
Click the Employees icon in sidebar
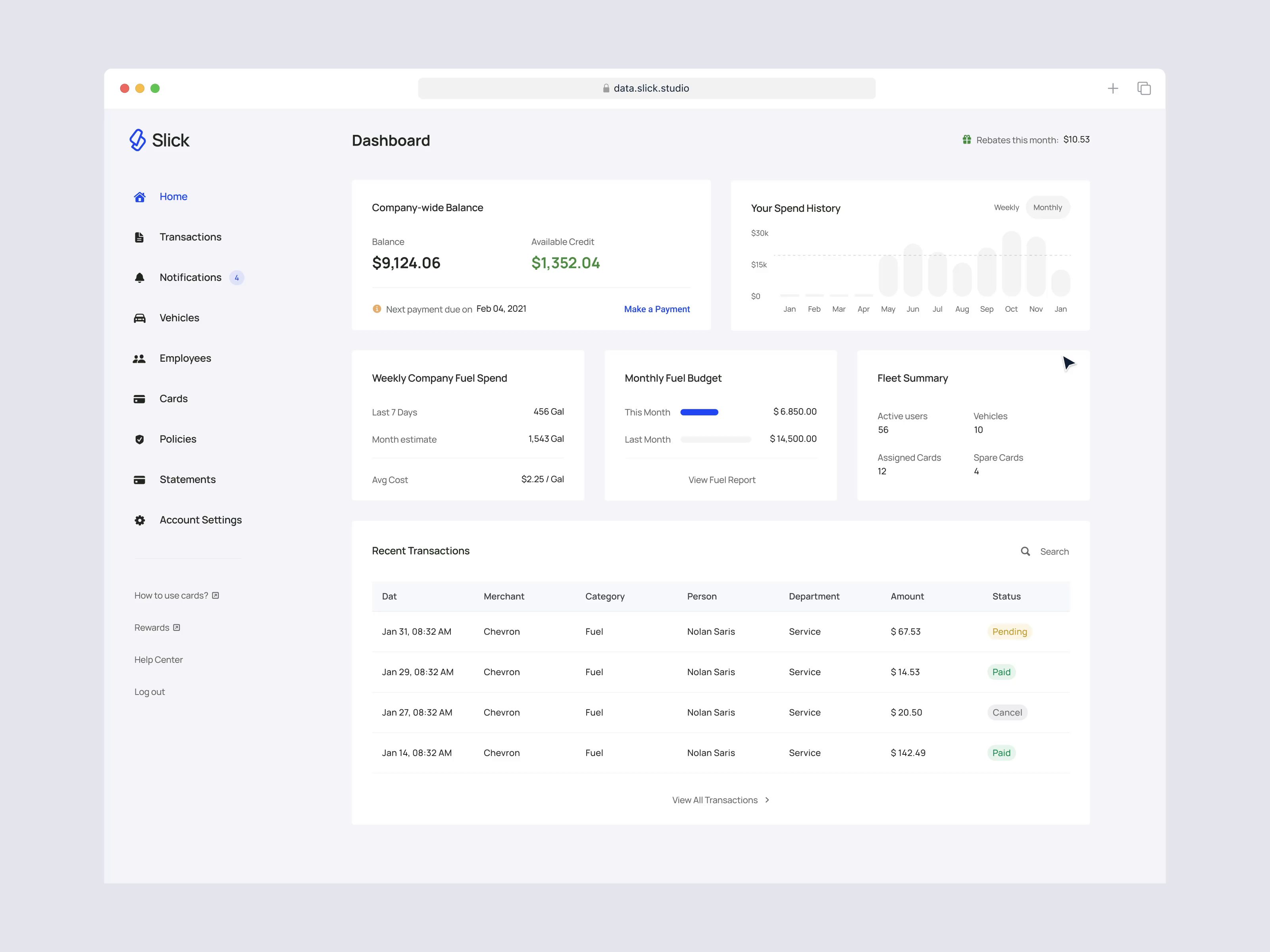(x=140, y=358)
